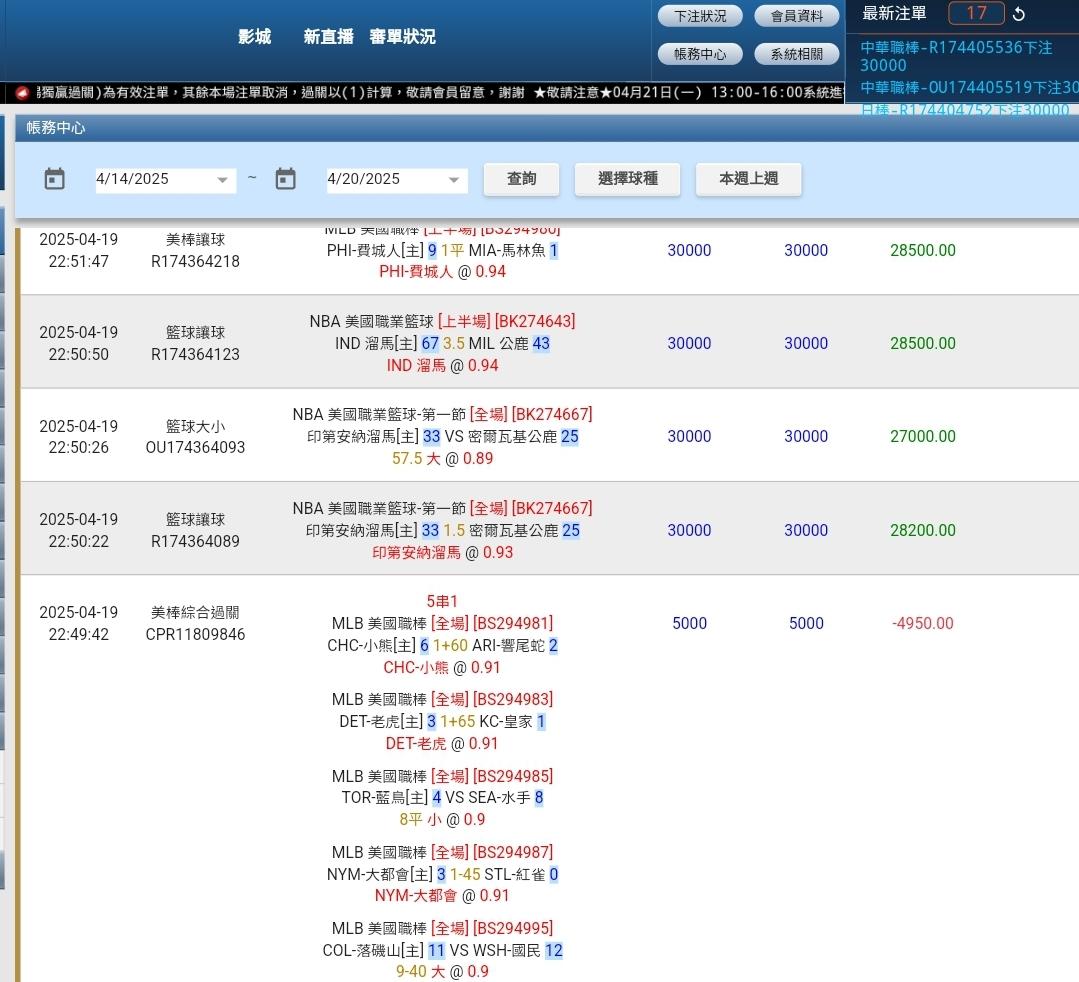The height and width of the screenshot is (982, 1079).
Task: Select bet number R174364218
Action: (x=195, y=261)
